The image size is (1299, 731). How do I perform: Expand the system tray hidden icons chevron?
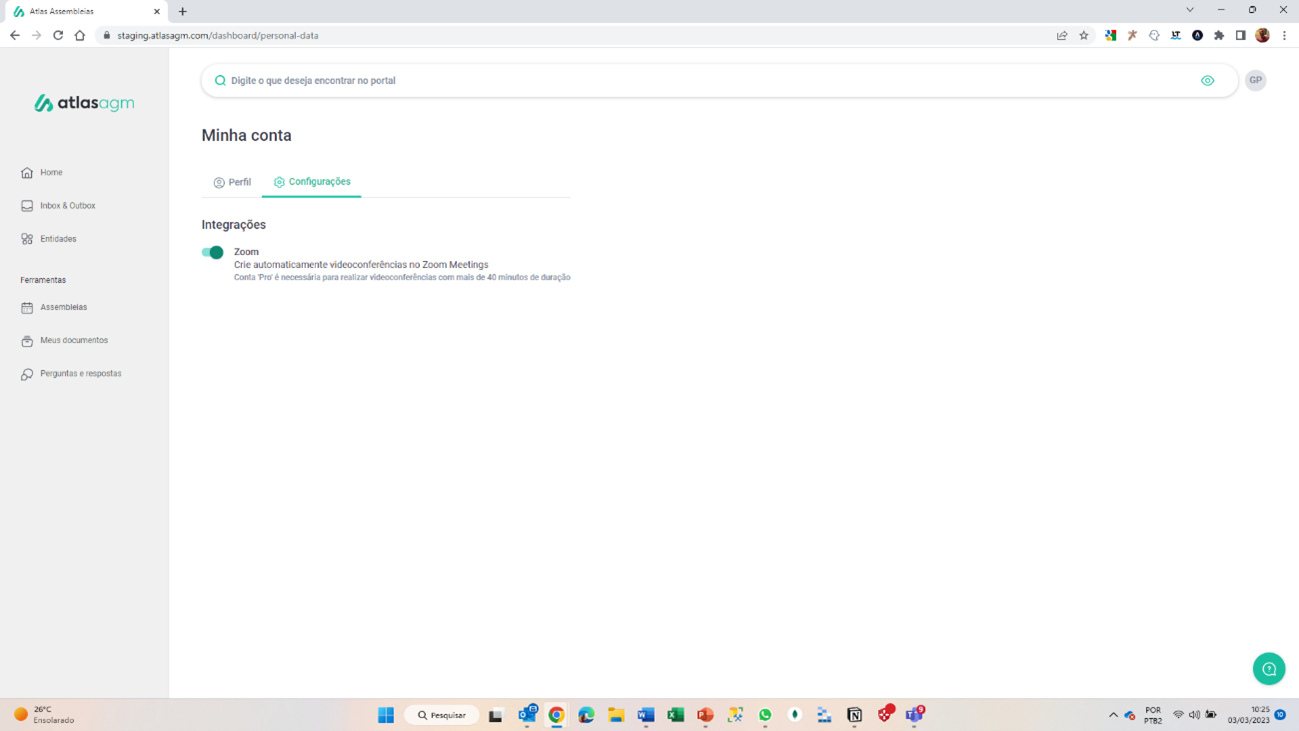[1113, 715]
